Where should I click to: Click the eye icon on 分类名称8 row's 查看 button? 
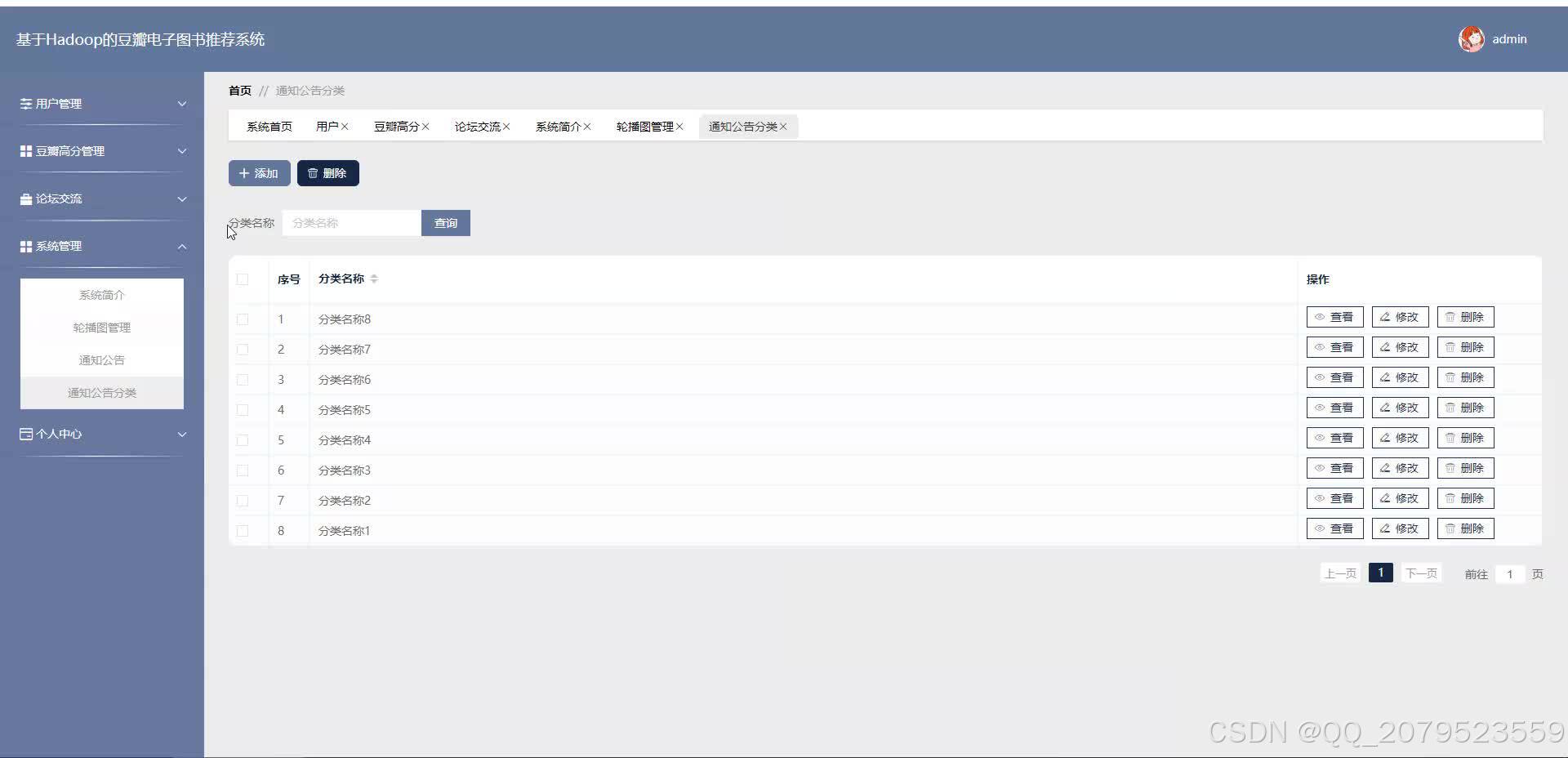click(1320, 317)
